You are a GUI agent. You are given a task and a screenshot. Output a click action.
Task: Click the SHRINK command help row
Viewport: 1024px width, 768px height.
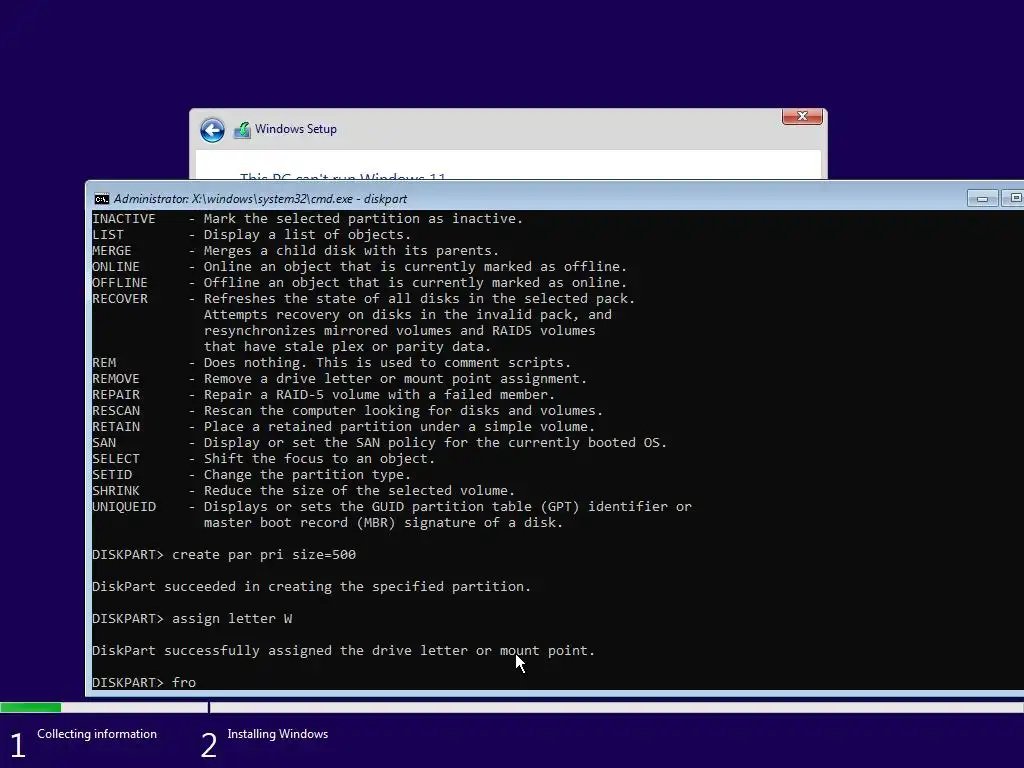click(x=303, y=490)
